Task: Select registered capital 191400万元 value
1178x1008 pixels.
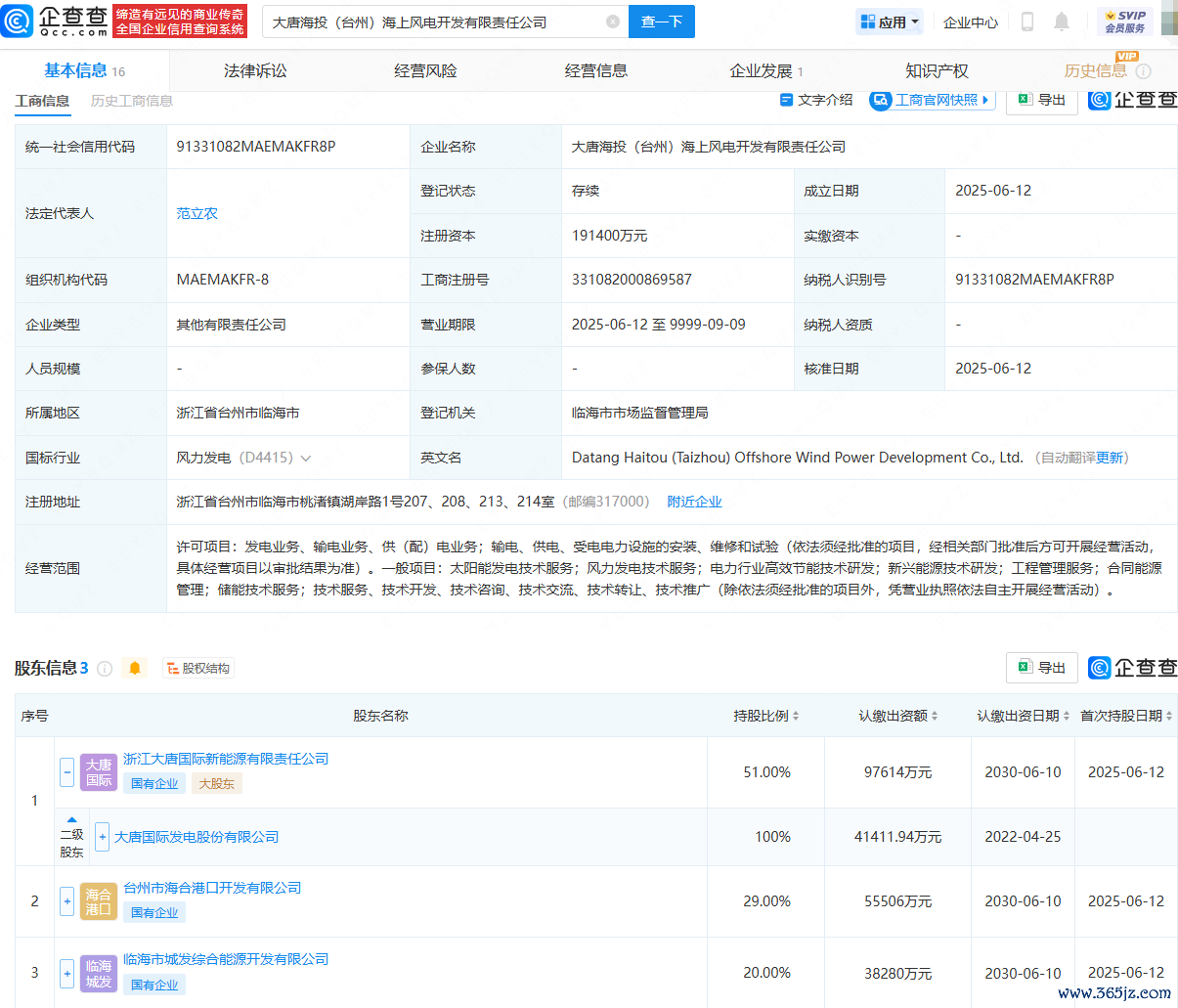Action: [610, 236]
